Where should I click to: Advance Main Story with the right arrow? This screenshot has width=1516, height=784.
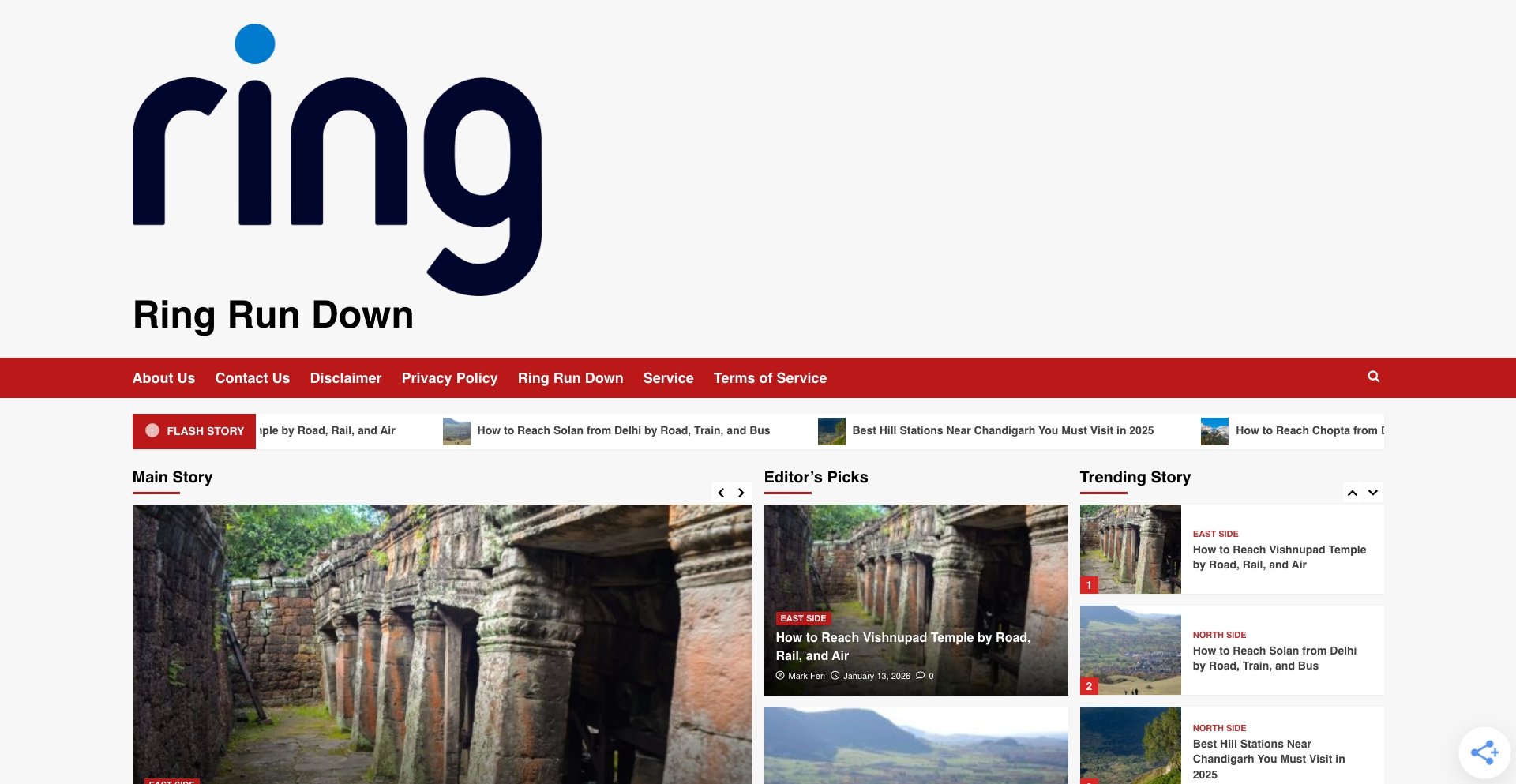(x=741, y=492)
